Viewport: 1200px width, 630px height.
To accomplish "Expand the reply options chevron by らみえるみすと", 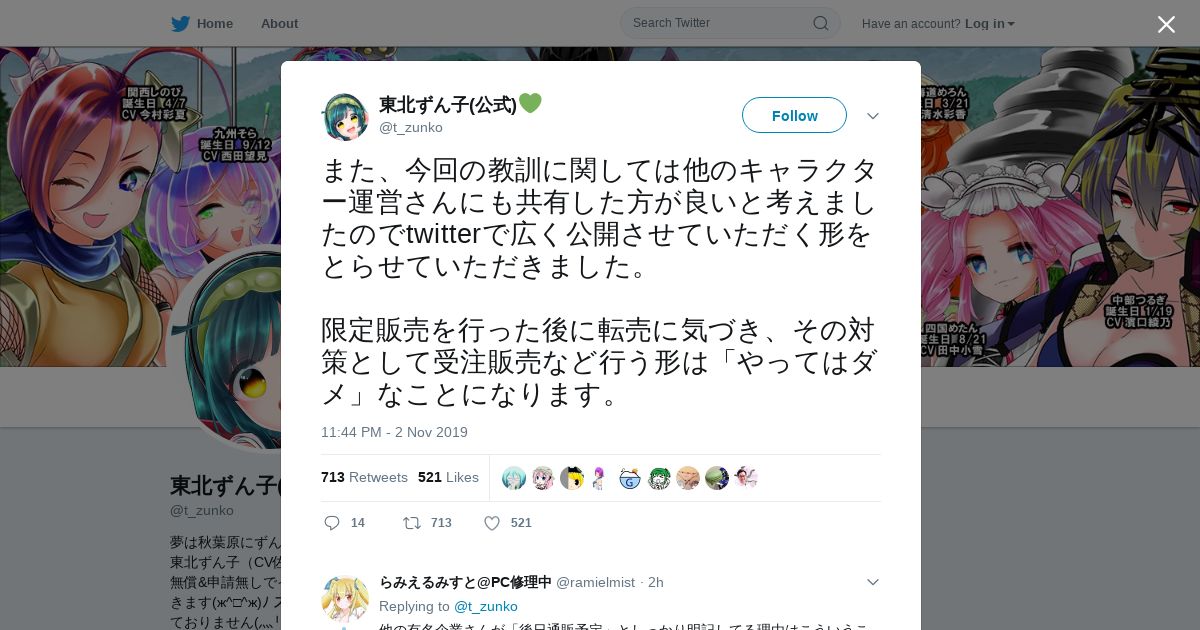I will click(x=872, y=582).
